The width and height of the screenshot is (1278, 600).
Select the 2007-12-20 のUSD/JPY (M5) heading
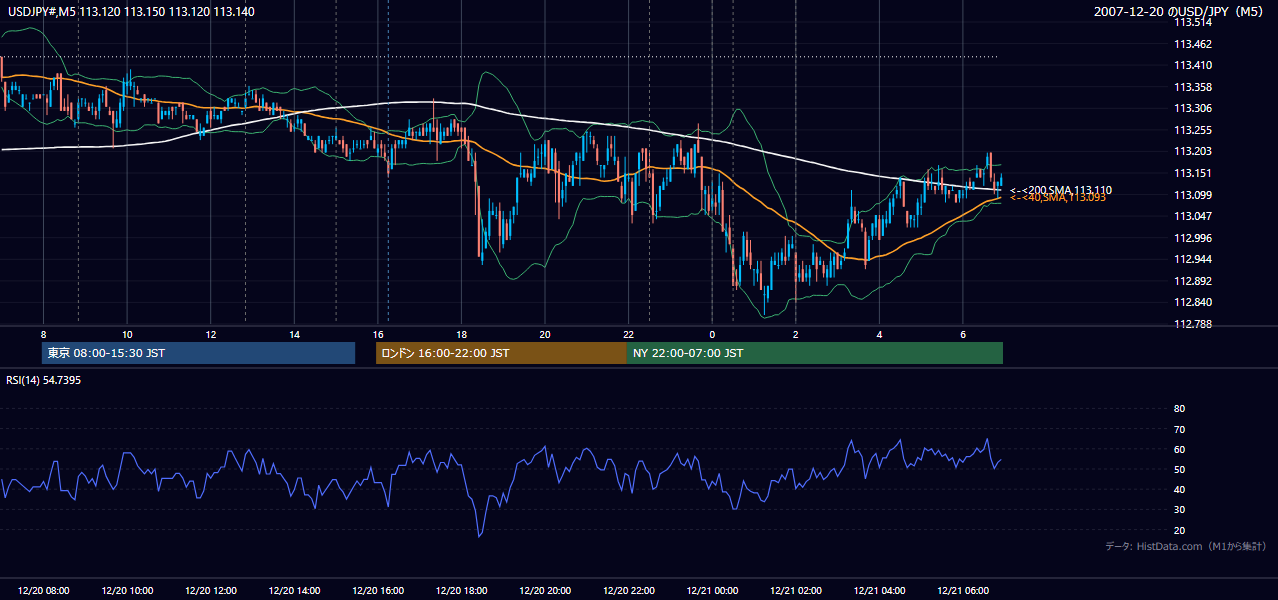pos(1179,11)
